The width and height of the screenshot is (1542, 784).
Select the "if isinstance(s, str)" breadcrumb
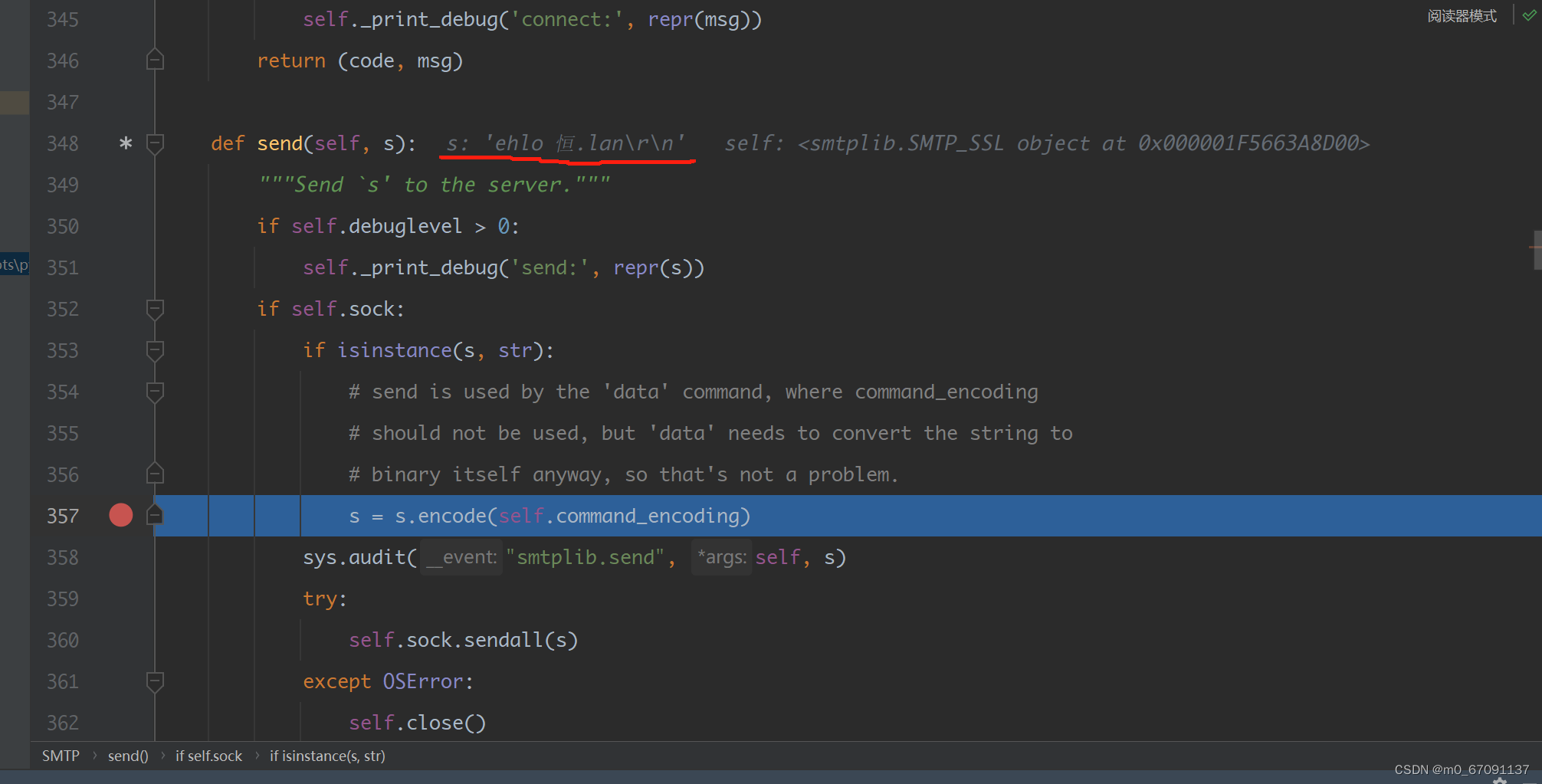(327, 756)
